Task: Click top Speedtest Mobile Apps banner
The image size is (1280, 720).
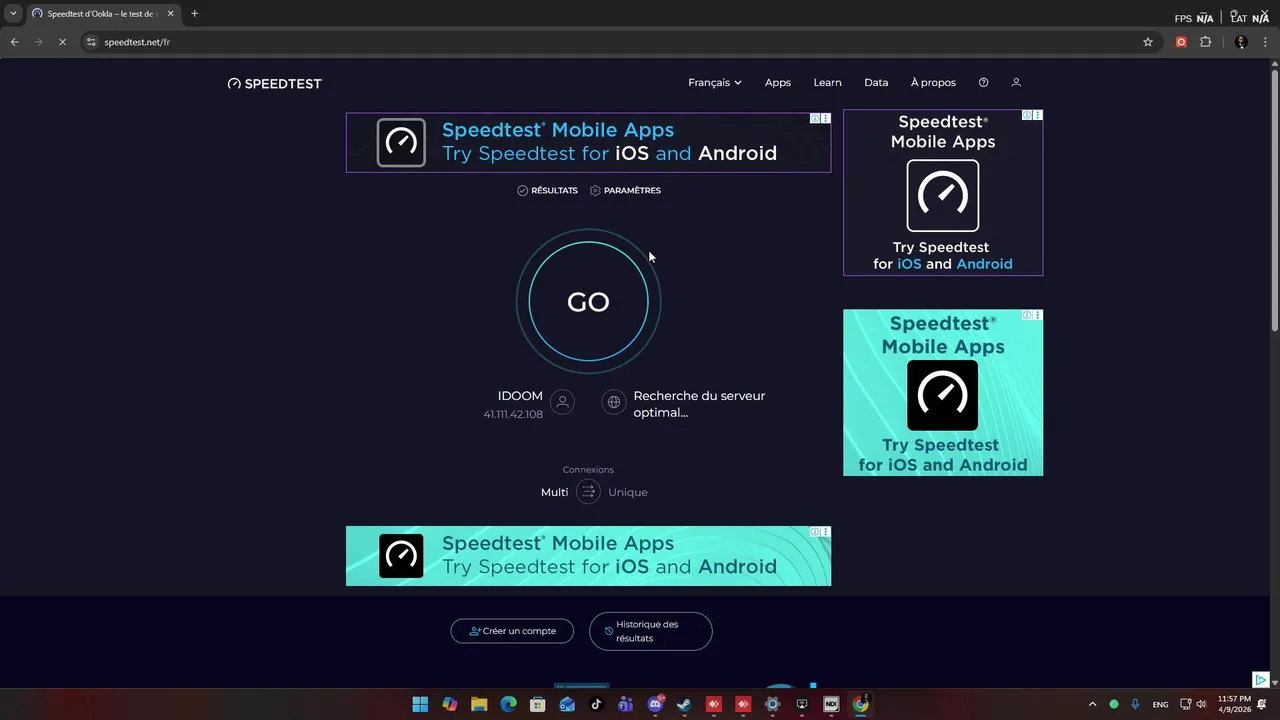Action: pyautogui.click(x=588, y=142)
